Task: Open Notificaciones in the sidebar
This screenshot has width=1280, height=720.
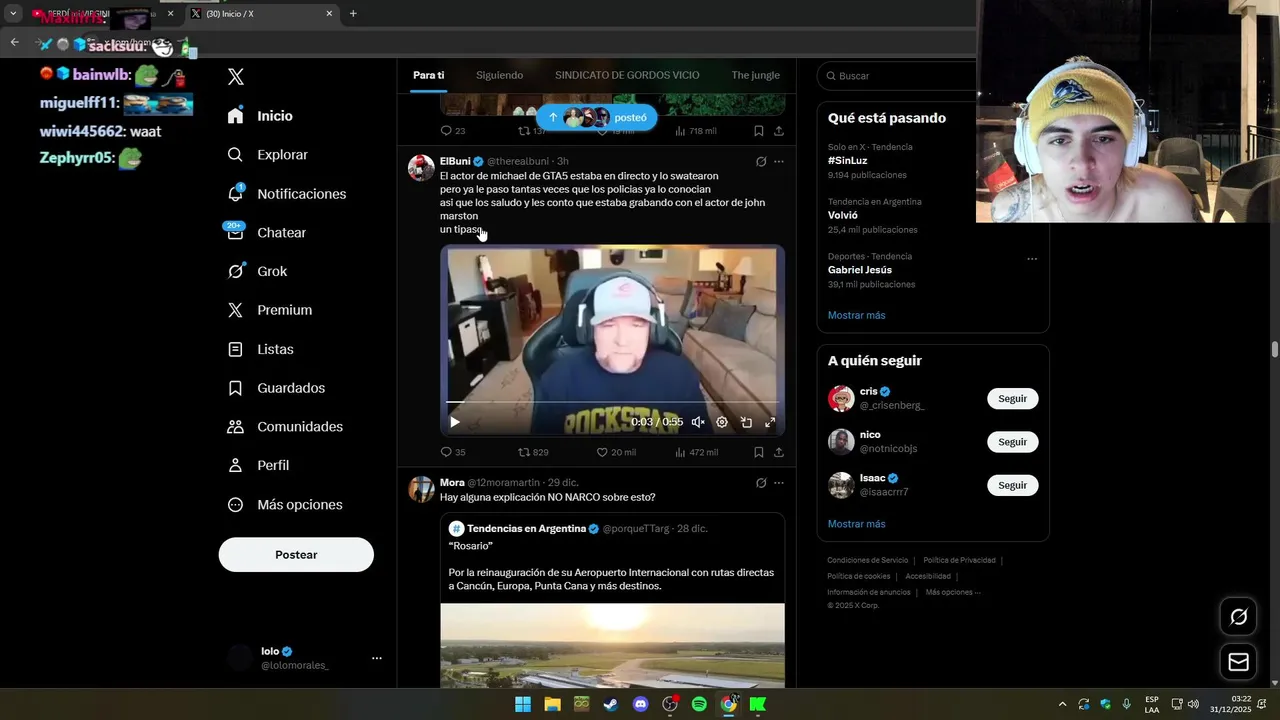Action: coord(286,194)
